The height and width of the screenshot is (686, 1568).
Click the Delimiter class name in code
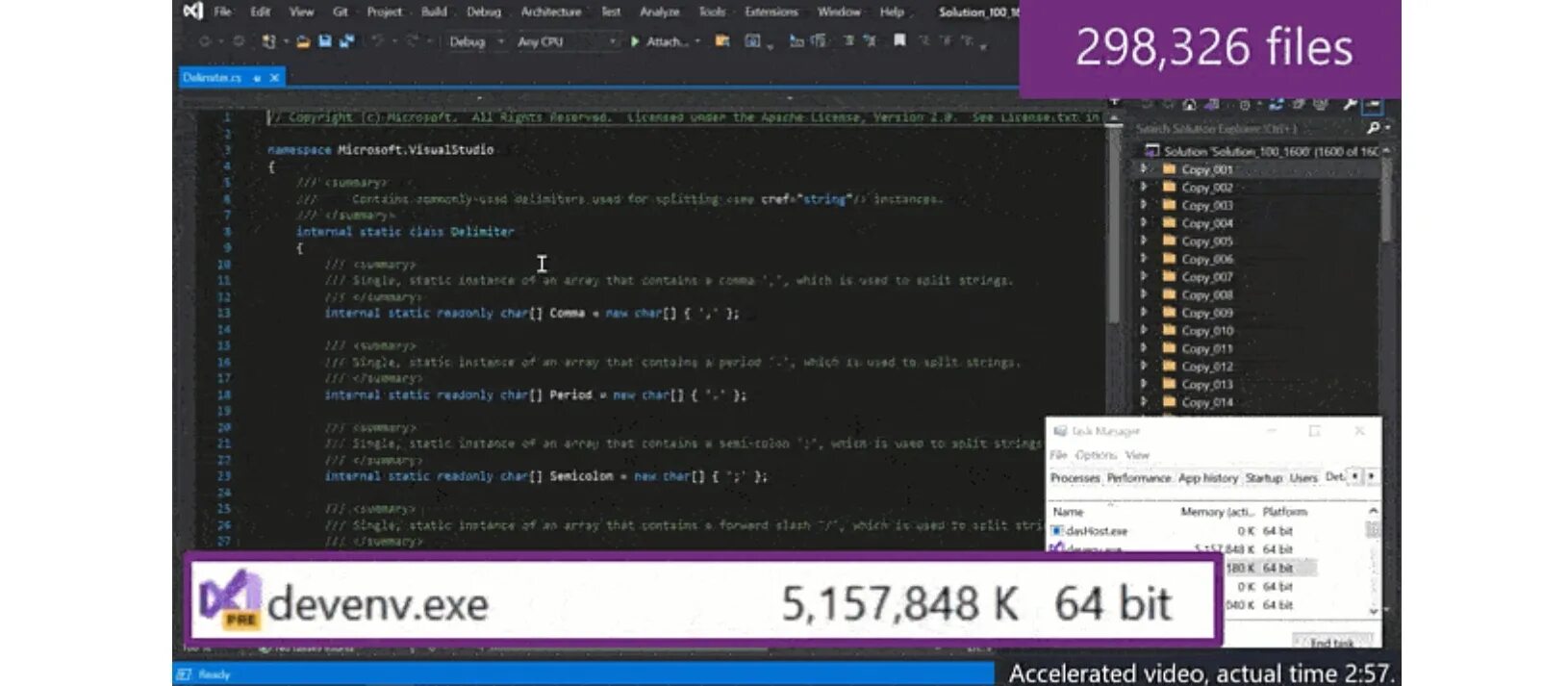(x=482, y=232)
